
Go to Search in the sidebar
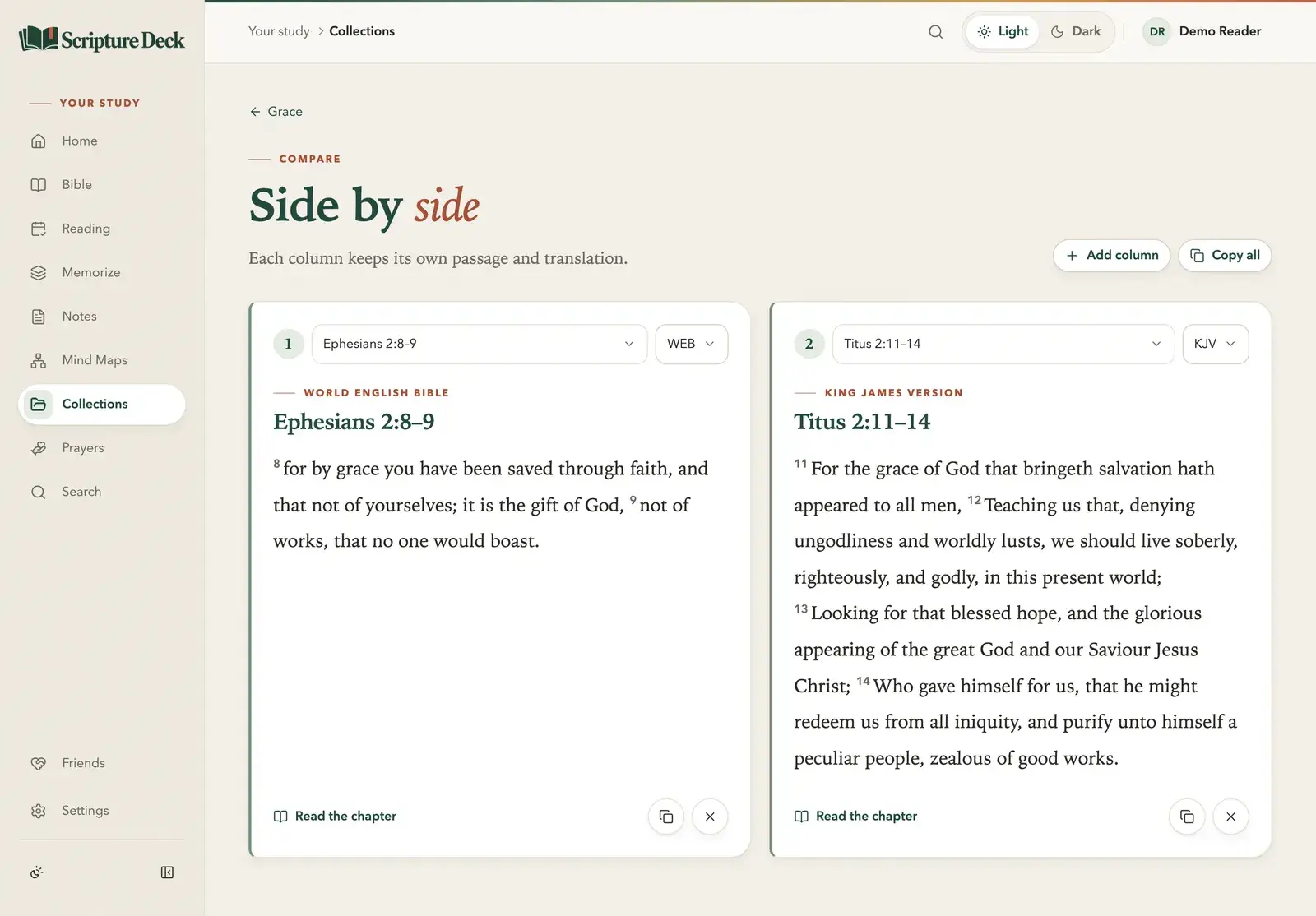point(102,492)
